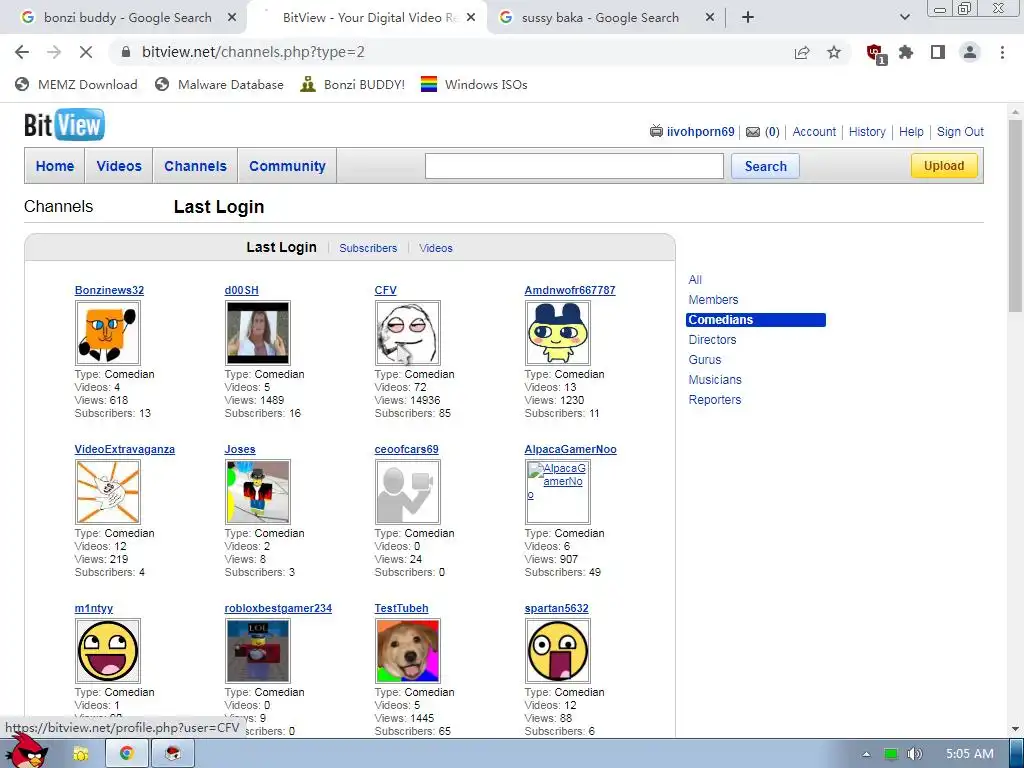Image resolution: width=1024 pixels, height=768 pixels.
Task: Sort channels by Subscribers
Action: point(368,248)
